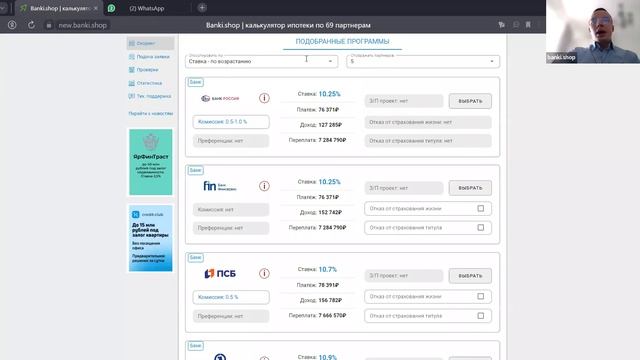
Task: Click the Статистика sidebar icon
Action: click(x=131, y=83)
